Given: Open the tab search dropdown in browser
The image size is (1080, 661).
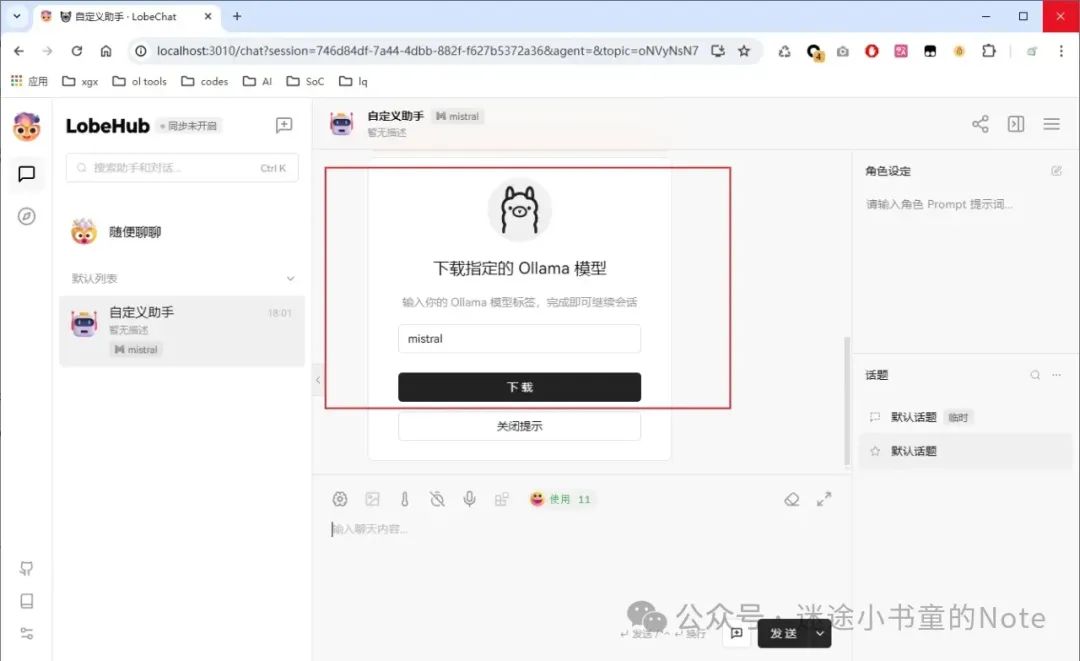Looking at the screenshot, I should tap(17, 16).
